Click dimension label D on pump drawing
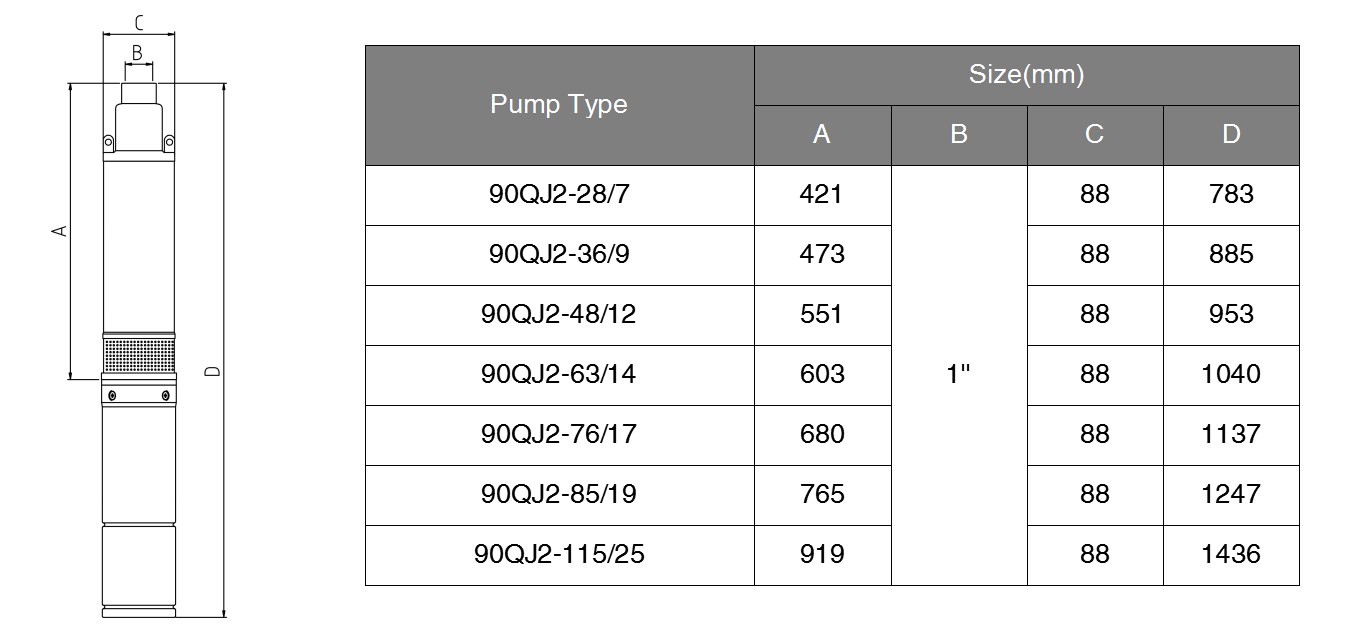 click(x=211, y=372)
